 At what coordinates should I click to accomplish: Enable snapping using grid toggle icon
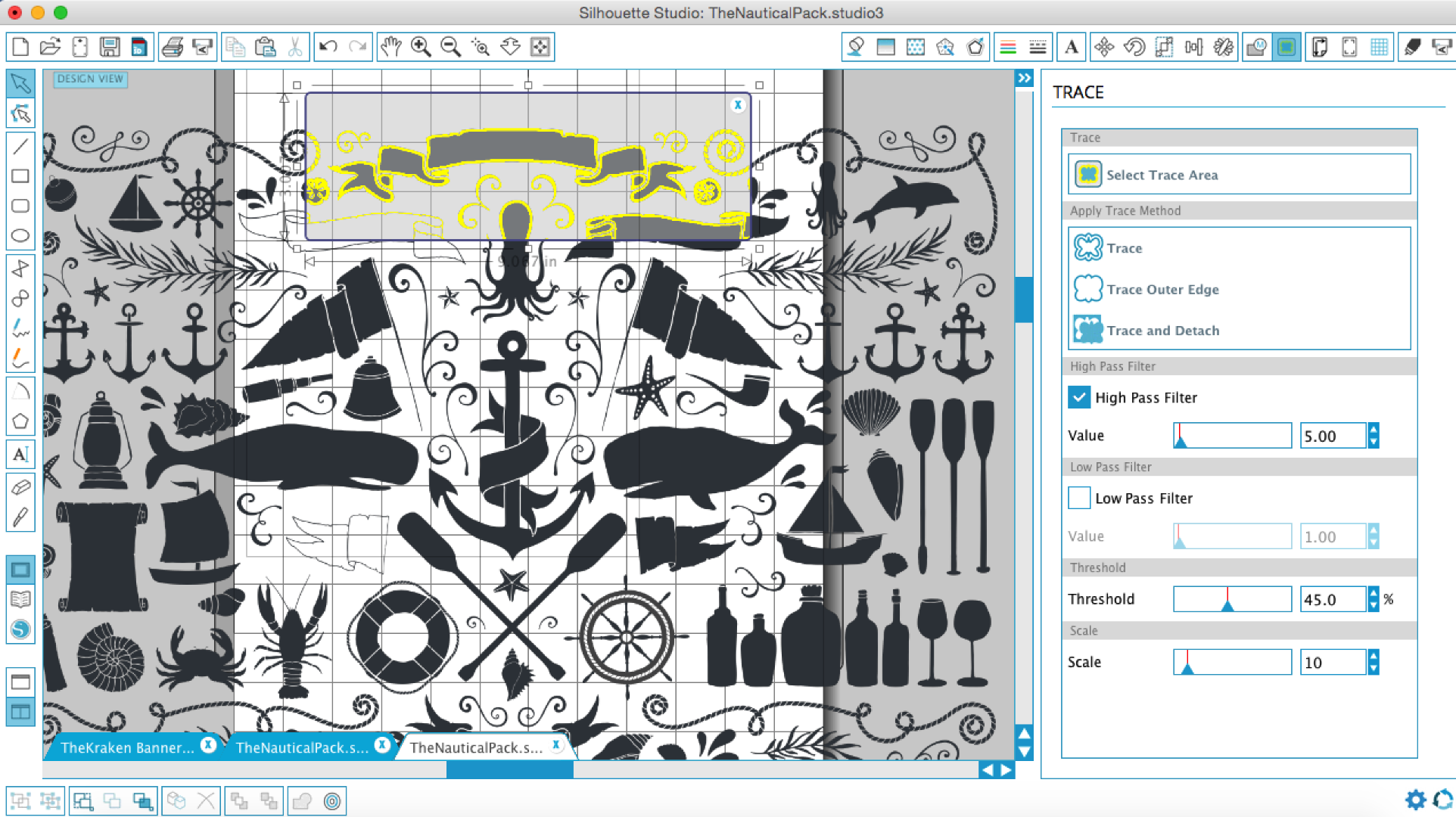click(x=1379, y=47)
